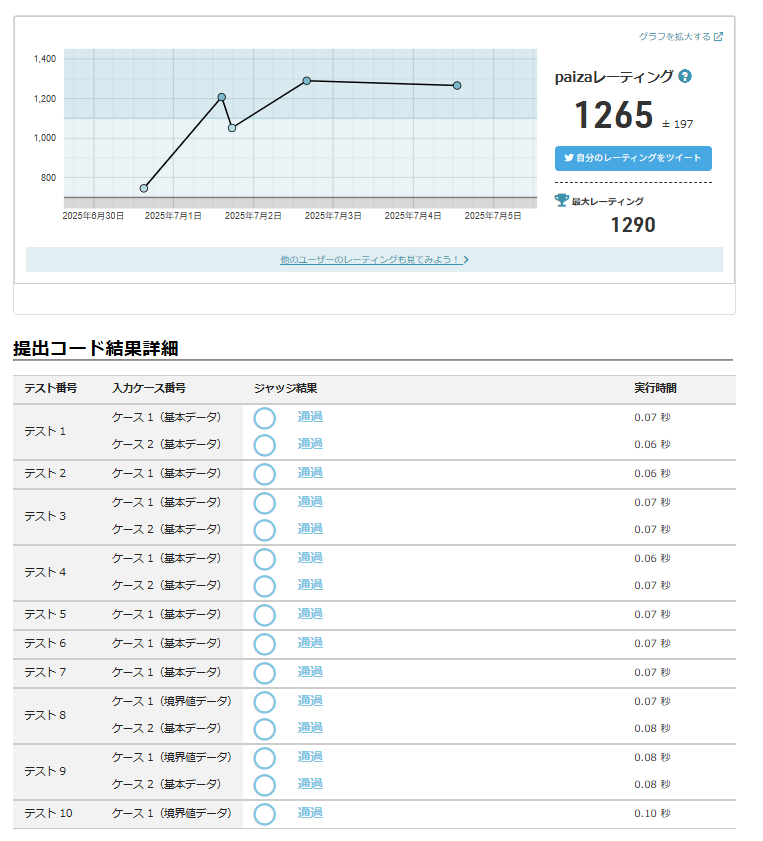Open the 他のユーザーのレーティングも見てみよう link
The image size is (763, 841).
374,260
